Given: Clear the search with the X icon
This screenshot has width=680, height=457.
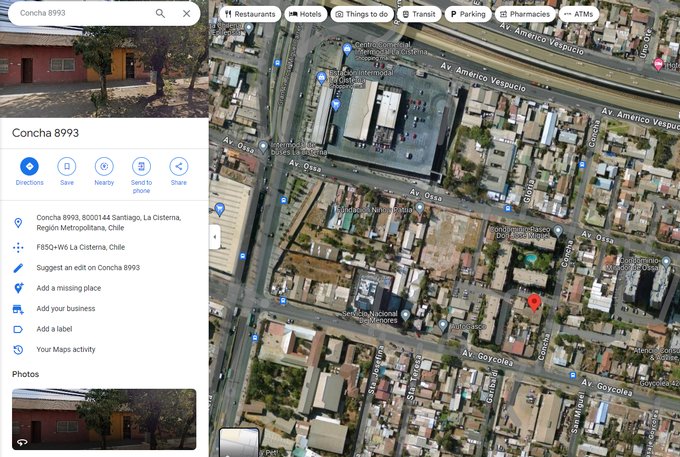Looking at the screenshot, I should [186, 14].
